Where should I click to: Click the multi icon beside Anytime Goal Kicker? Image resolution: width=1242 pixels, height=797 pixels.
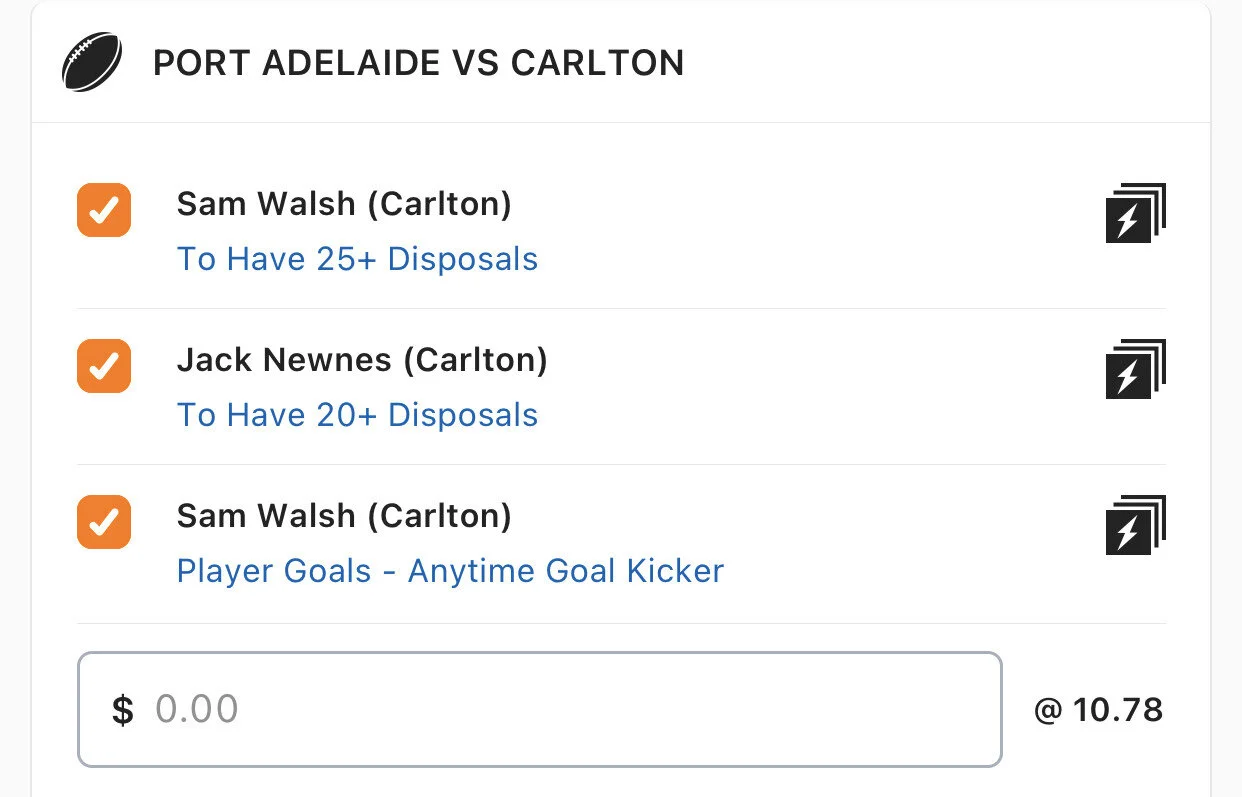tap(1136, 525)
